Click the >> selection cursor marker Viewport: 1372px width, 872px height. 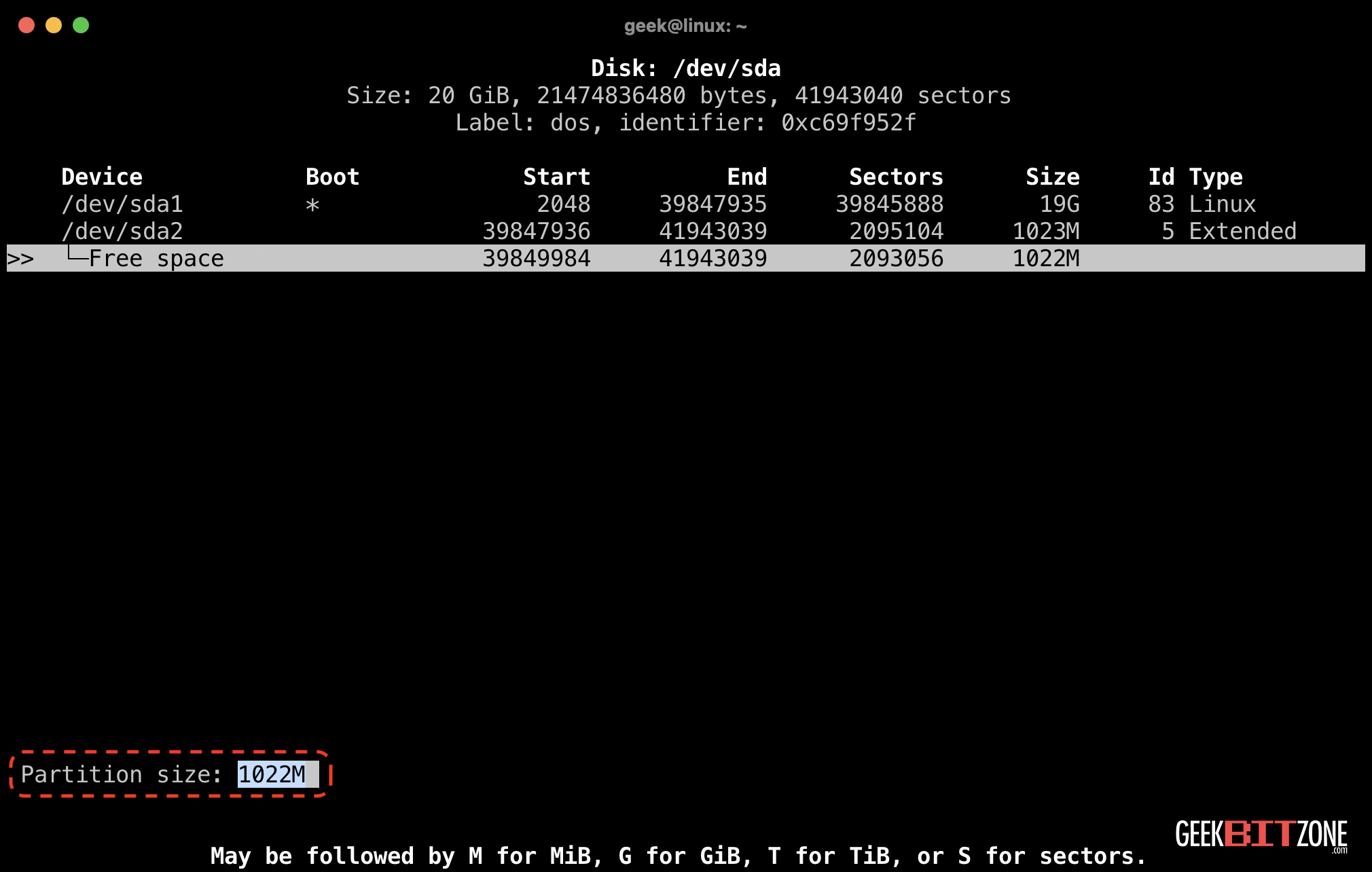pyautogui.click(x=20, y=259)
